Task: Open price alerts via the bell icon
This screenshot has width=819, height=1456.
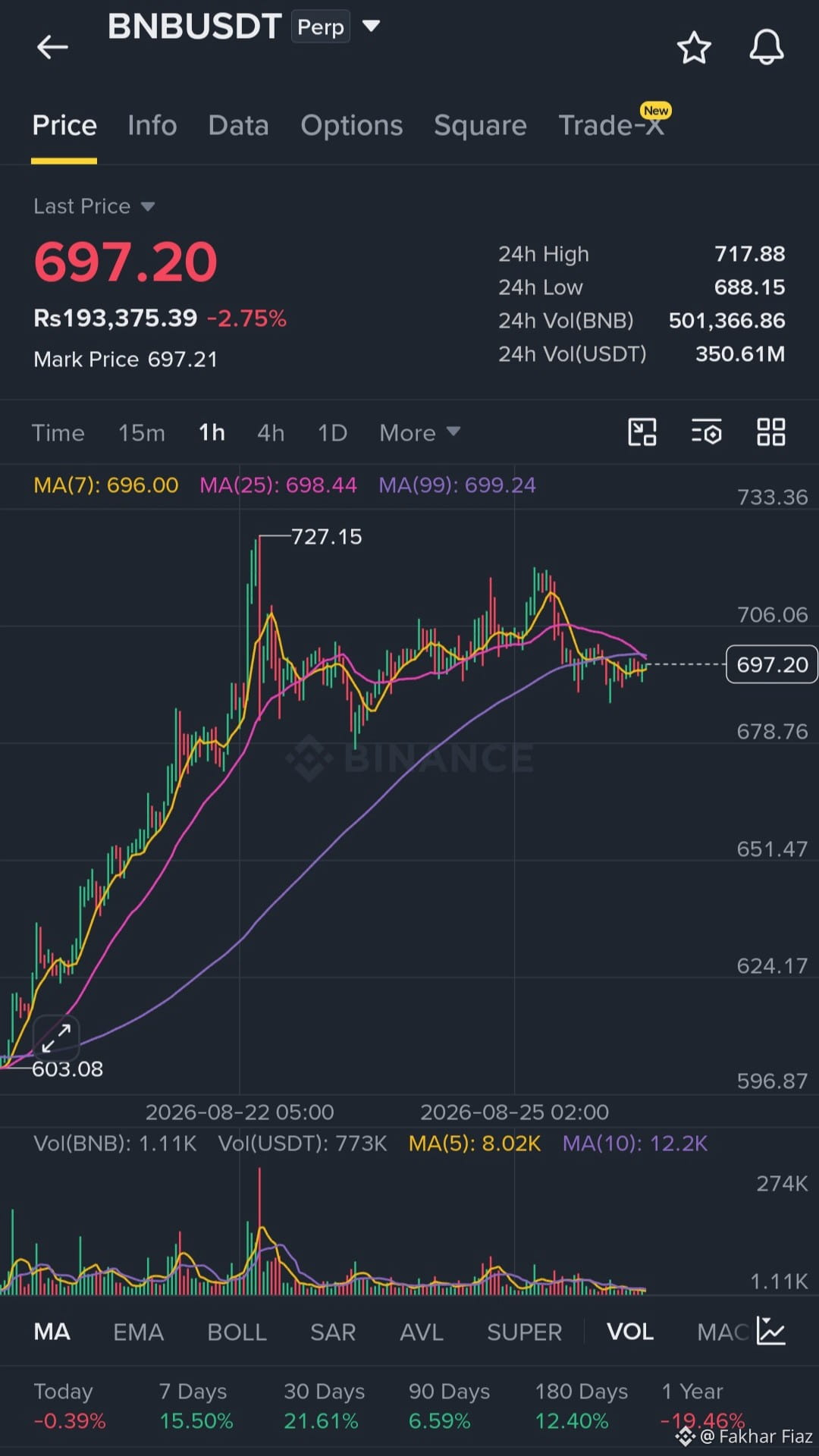Action: [x=767, y=47]
